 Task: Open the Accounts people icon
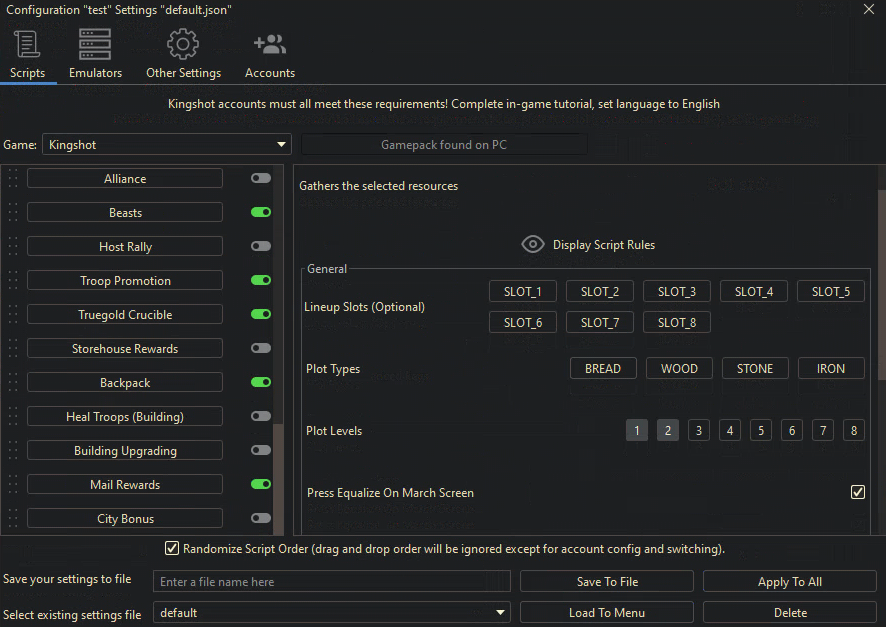tap(270, 45)
